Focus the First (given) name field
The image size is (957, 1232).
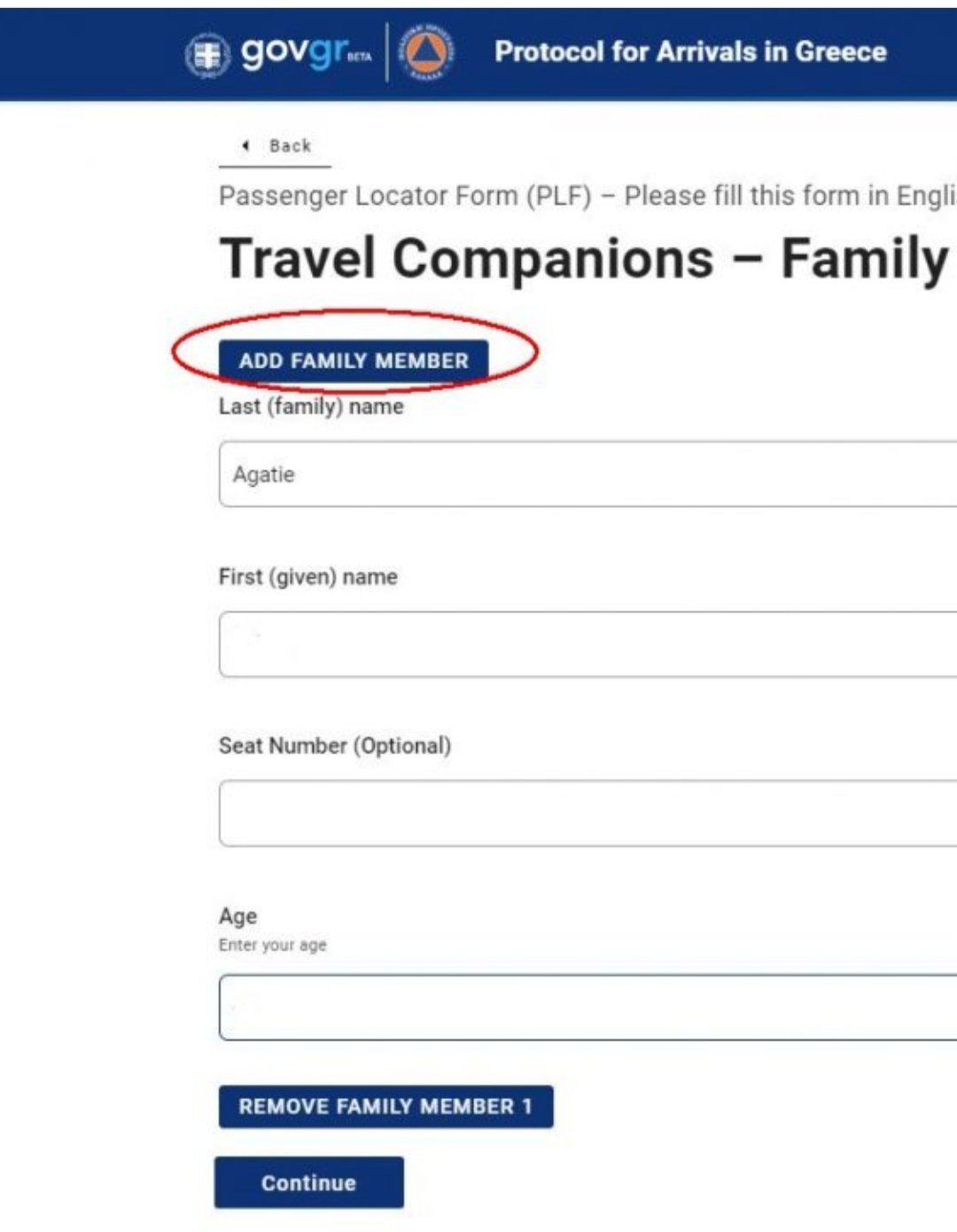point(588,644)
